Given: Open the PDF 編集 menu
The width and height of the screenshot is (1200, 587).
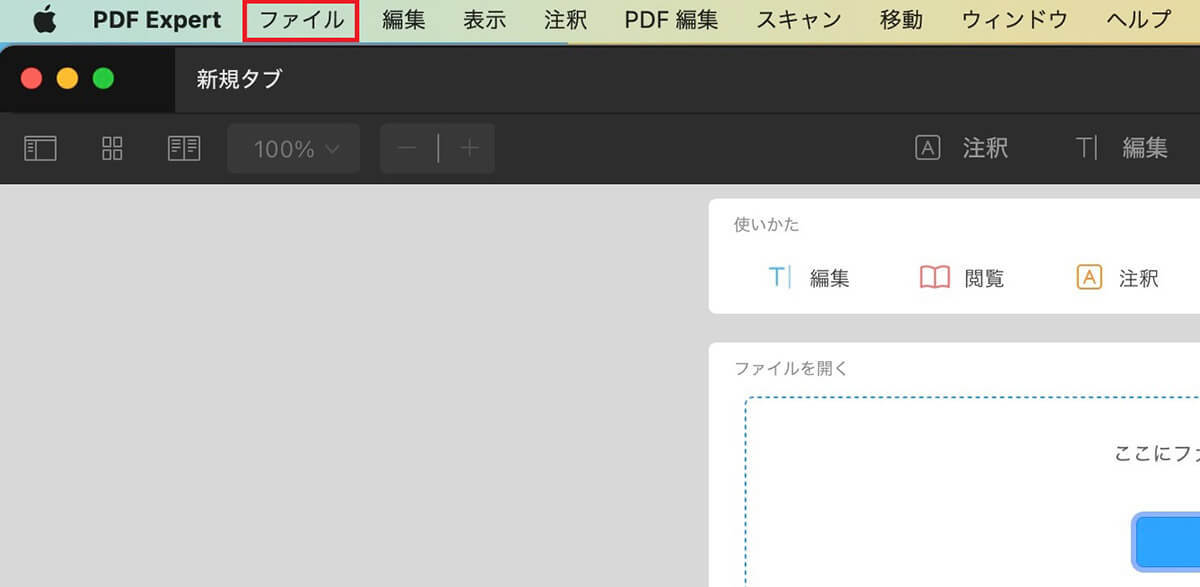Looking at the screenshot, I should coord(671,19).
